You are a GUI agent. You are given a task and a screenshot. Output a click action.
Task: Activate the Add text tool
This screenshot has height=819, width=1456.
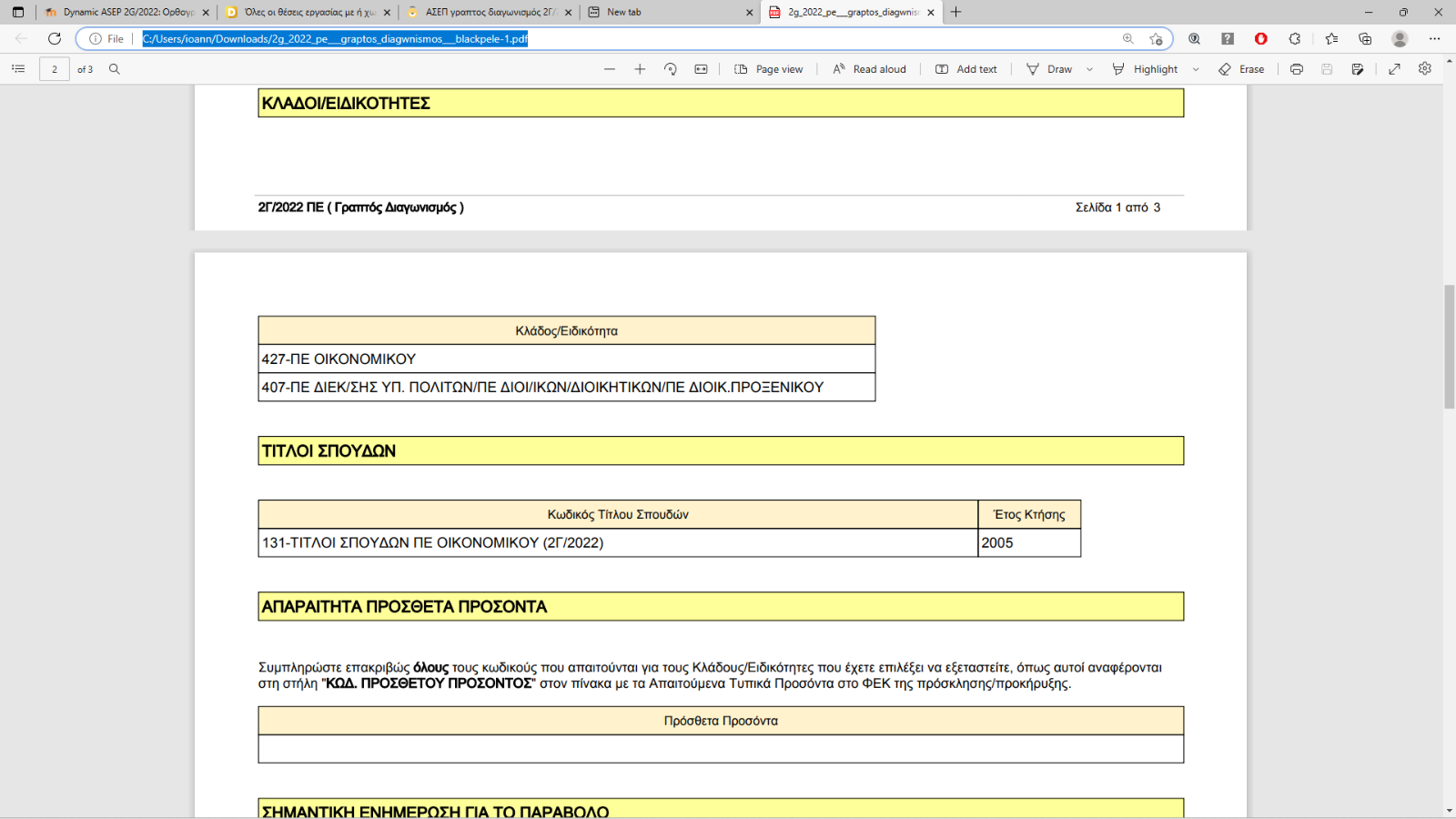[x=966, y=69]
